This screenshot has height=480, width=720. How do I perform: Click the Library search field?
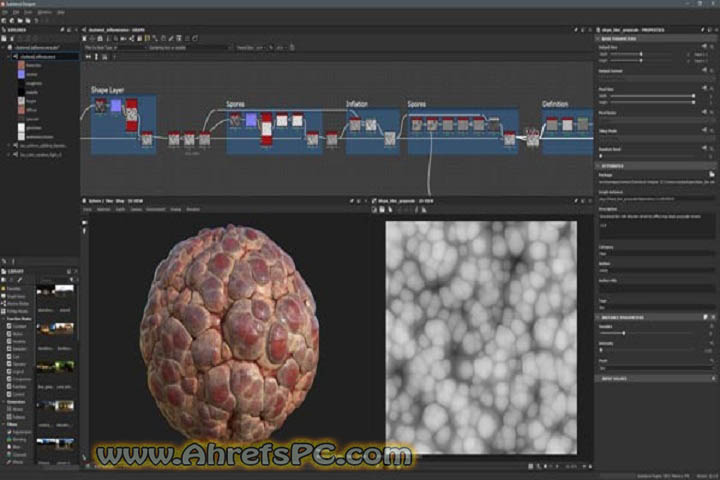click(x=54, y=280)
